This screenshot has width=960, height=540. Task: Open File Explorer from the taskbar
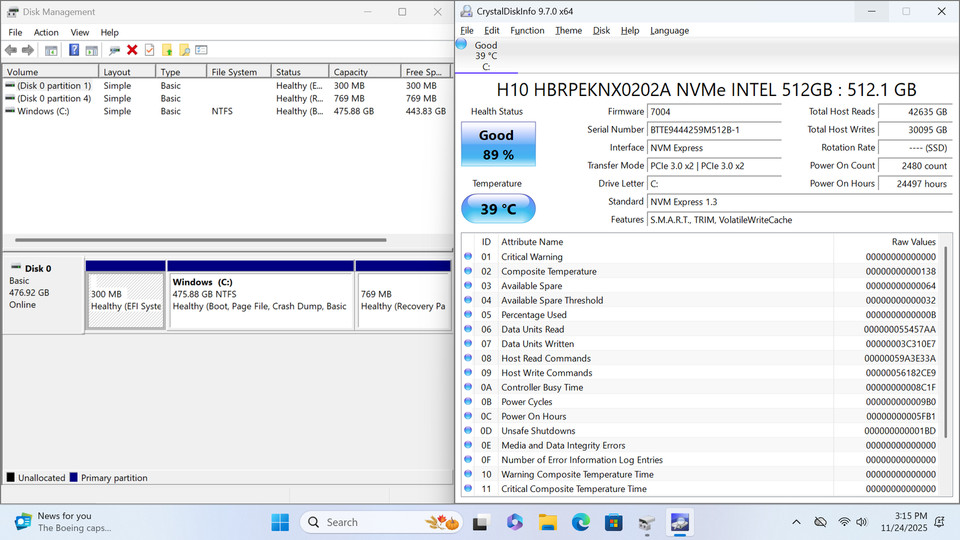click(547, 522)
